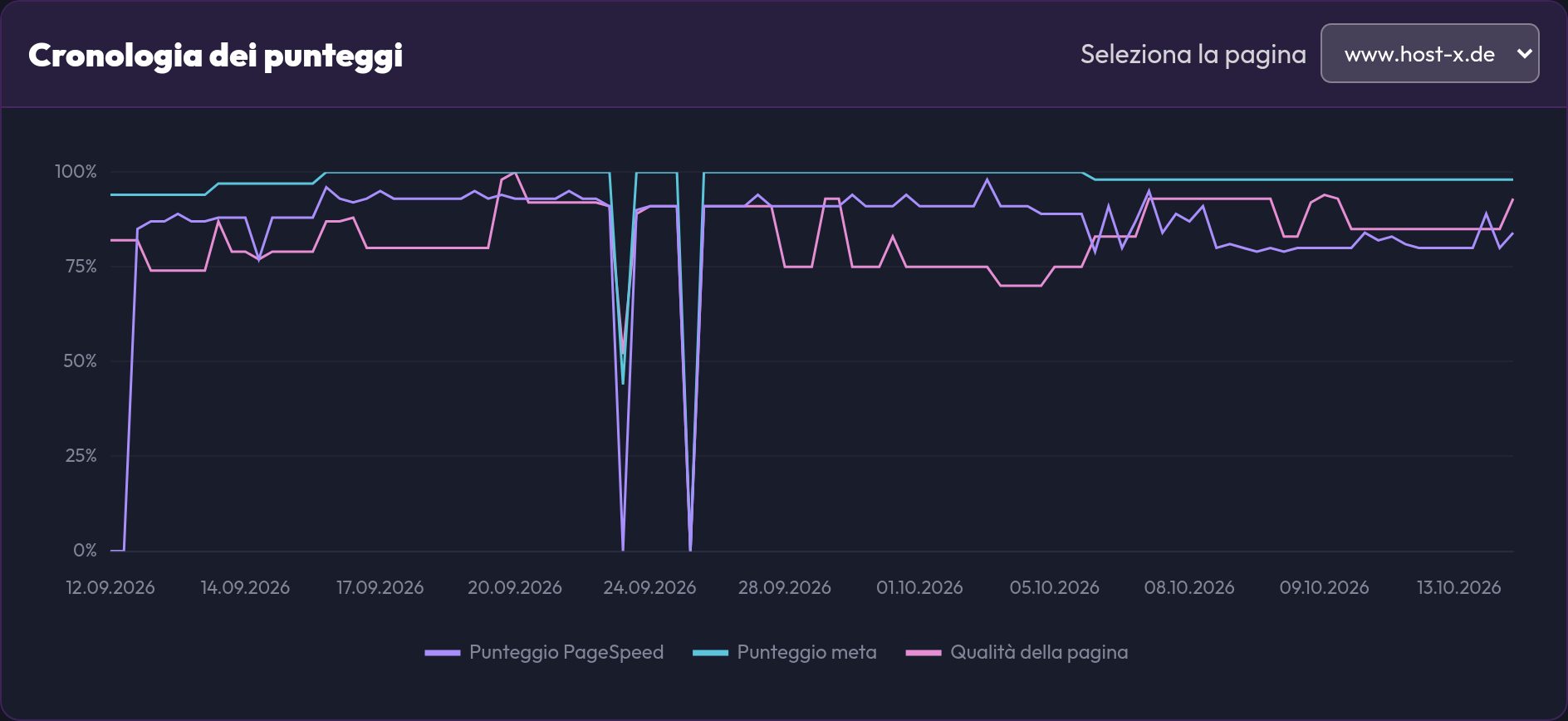
Task: Click the 01.10.2026 date label
Action: (919, 587)
